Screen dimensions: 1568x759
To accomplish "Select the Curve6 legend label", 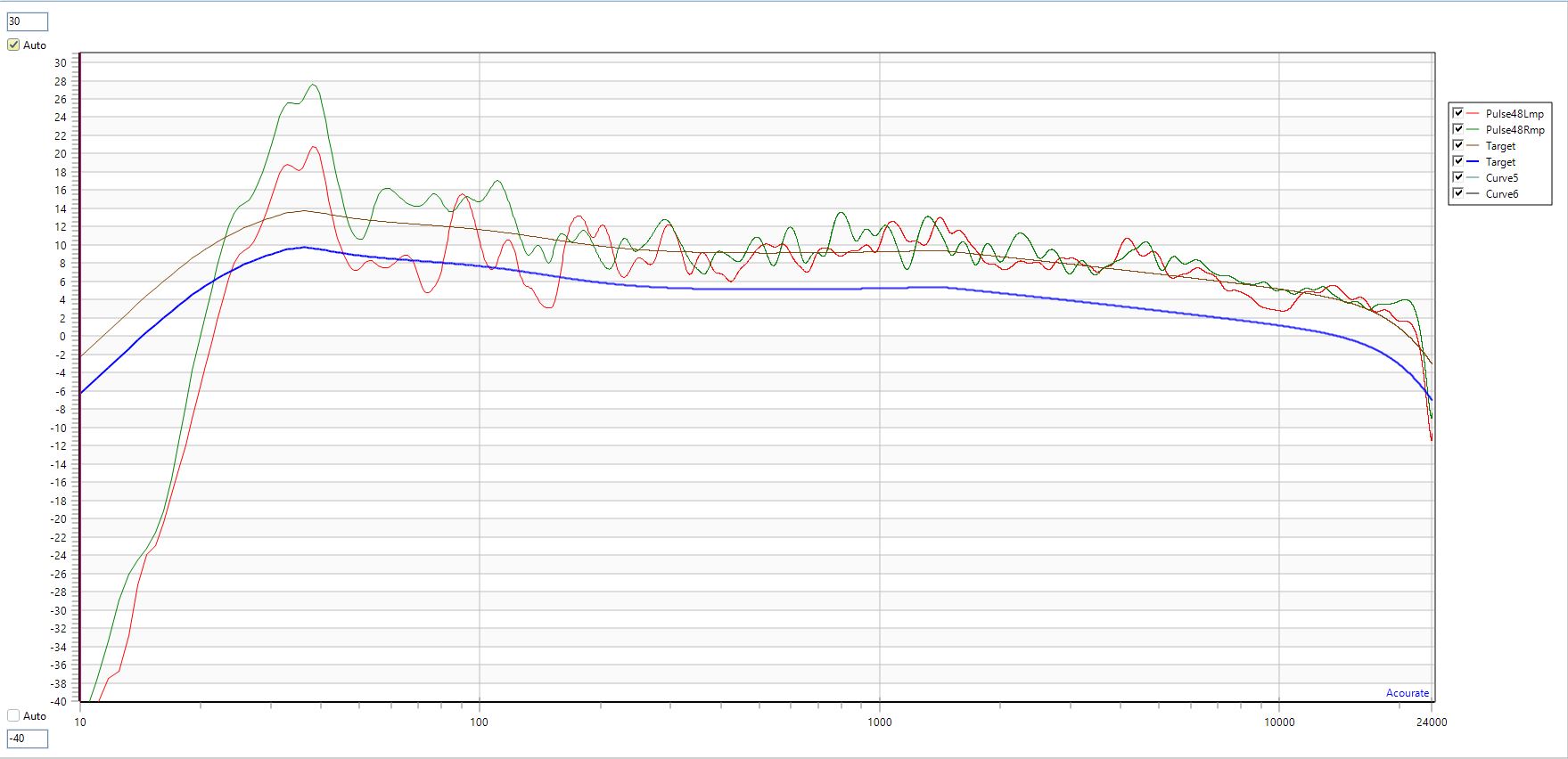I will point(1502,194).
